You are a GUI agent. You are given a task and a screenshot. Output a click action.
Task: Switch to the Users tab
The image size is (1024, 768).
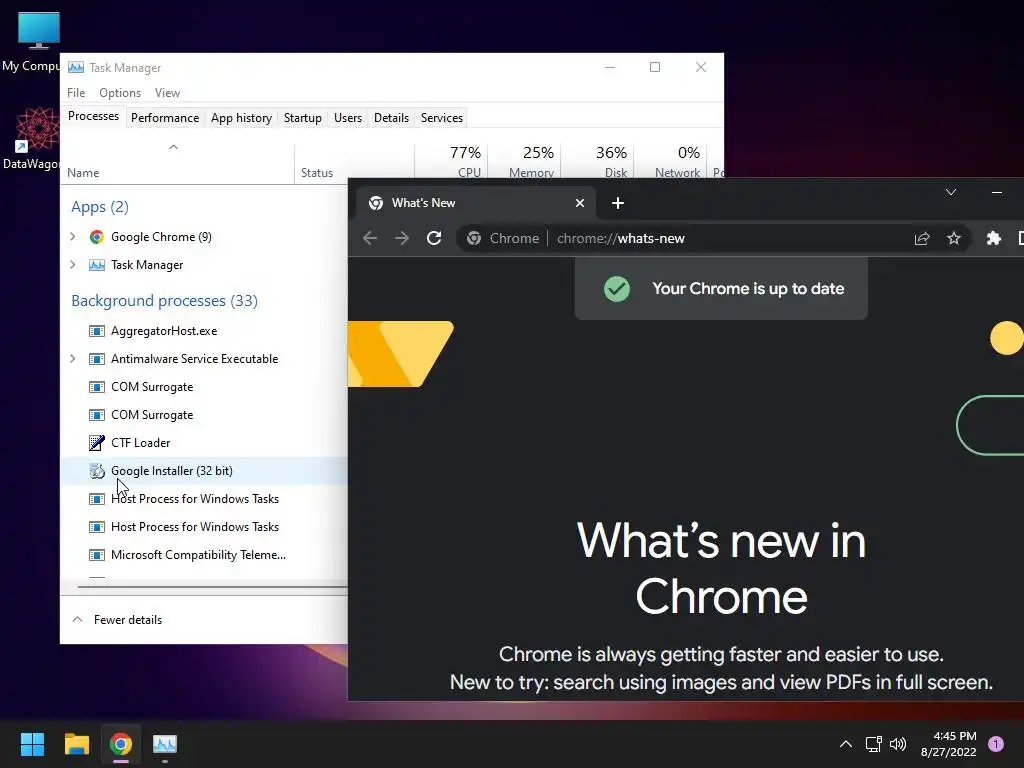pos(347,118)
